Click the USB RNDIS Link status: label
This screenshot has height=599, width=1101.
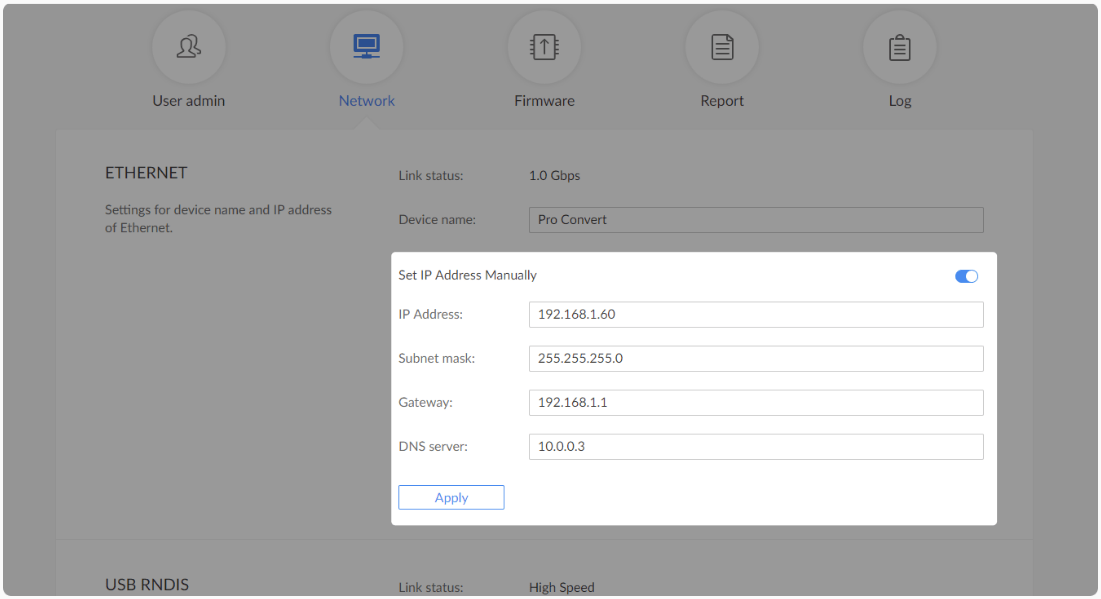[x=430, y=587]
